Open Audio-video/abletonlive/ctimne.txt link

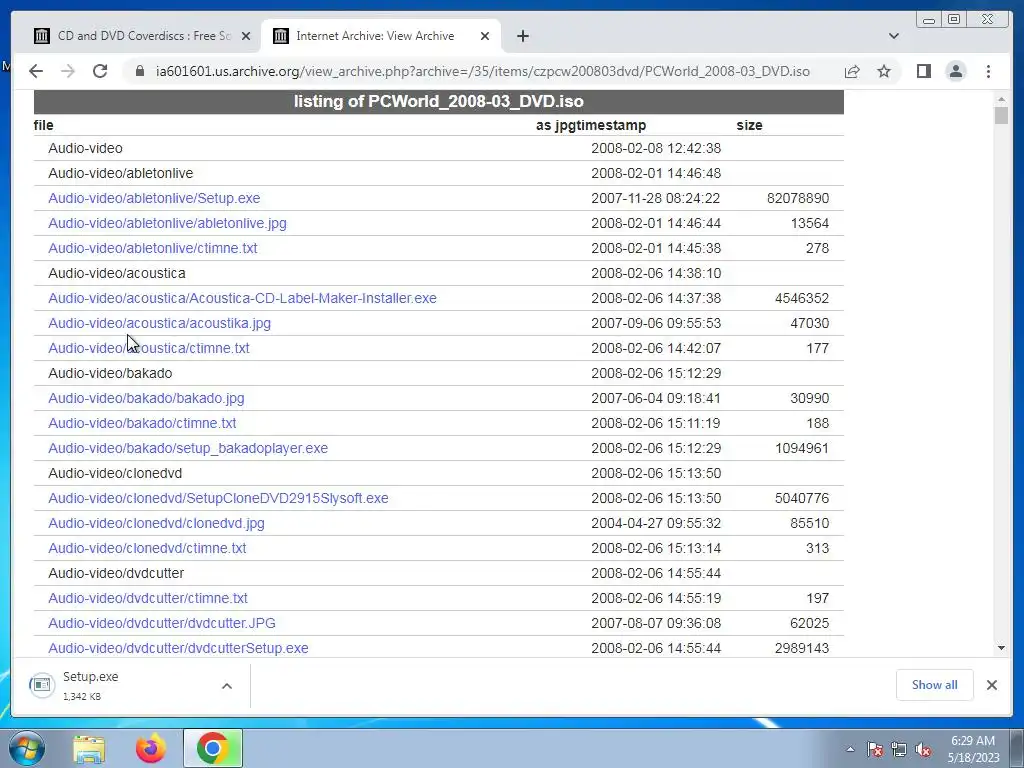coord(153,248)
